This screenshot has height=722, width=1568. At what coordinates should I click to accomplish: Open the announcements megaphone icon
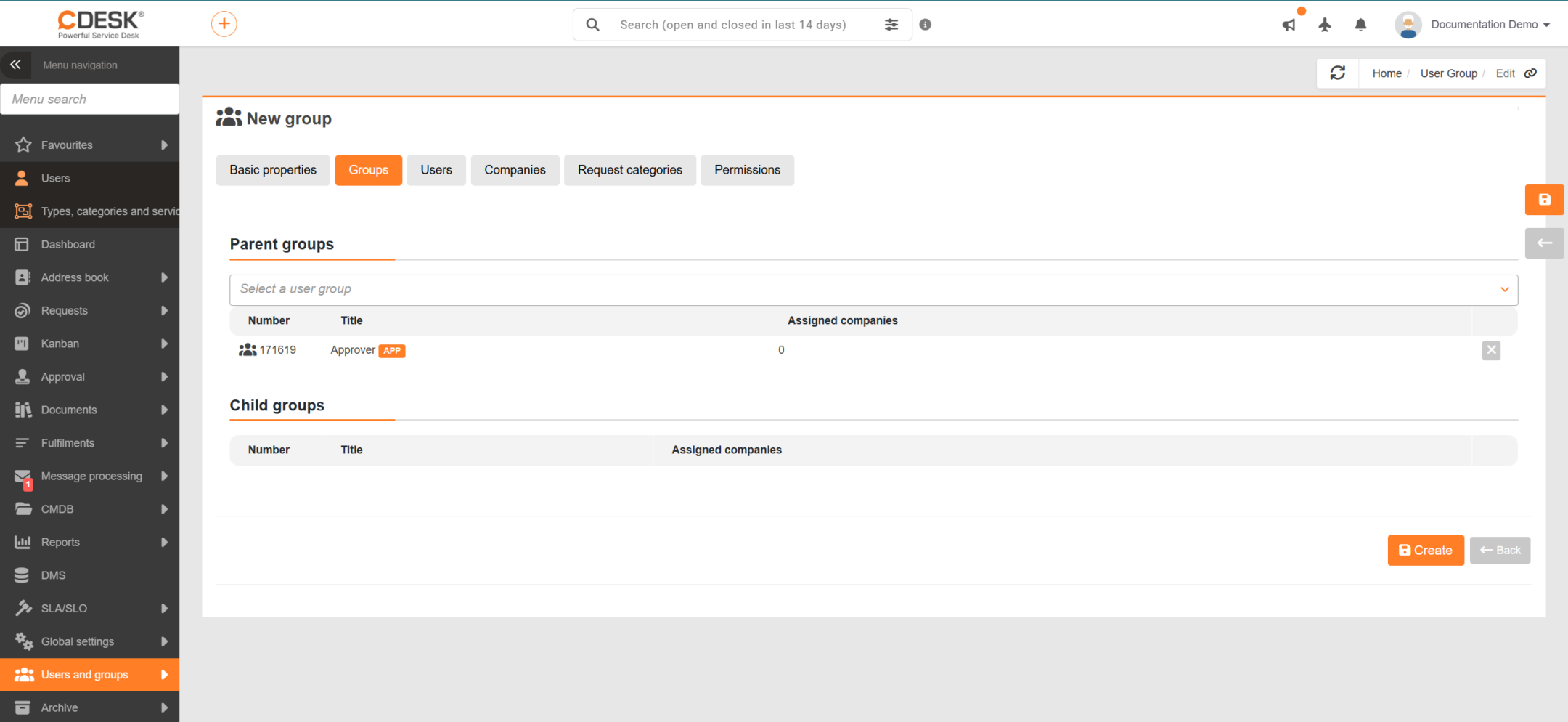click(x=1289, y=25)
